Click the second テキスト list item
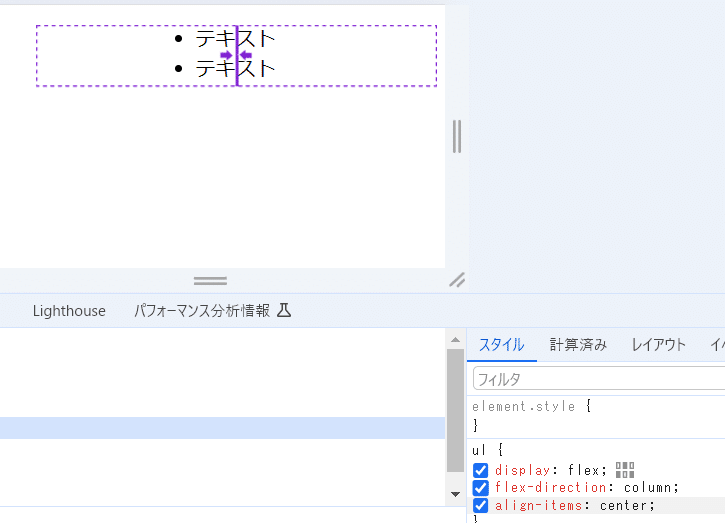Viewport: 725px width, 523px height. (235, 69)
